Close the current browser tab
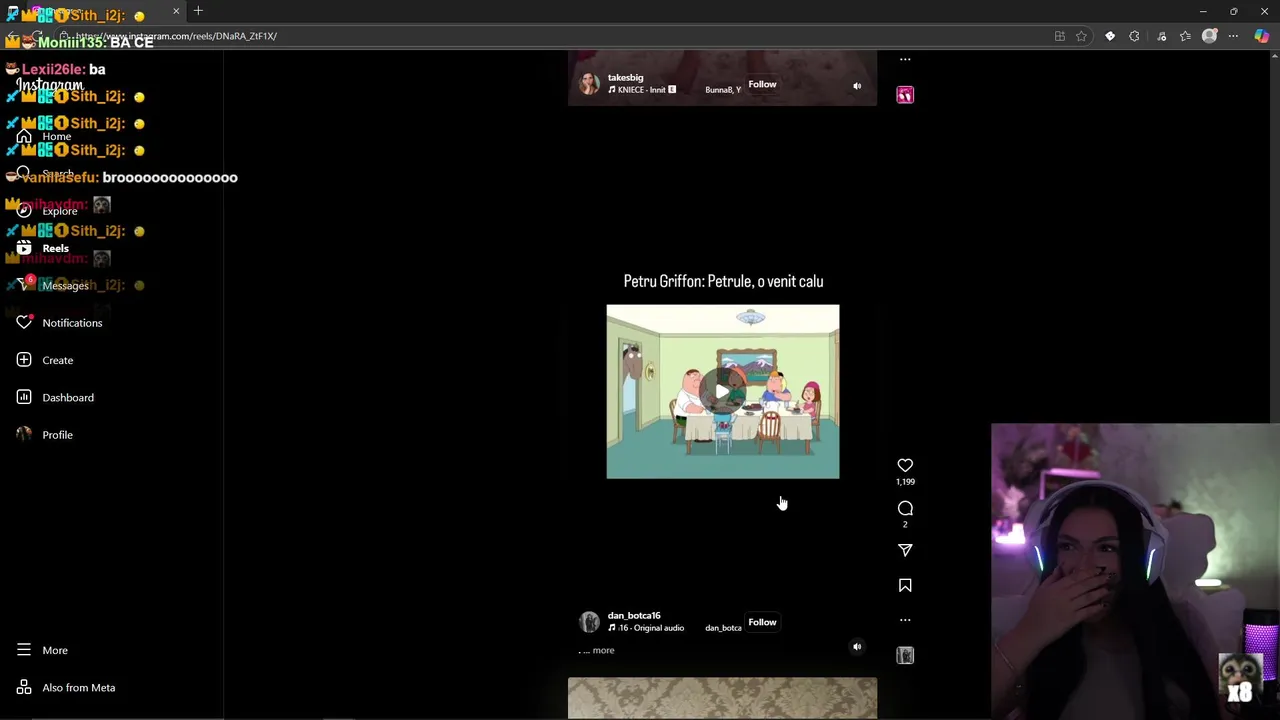Image resolution: width=1280 pixels, height=720 pixels. click(176, 11)
